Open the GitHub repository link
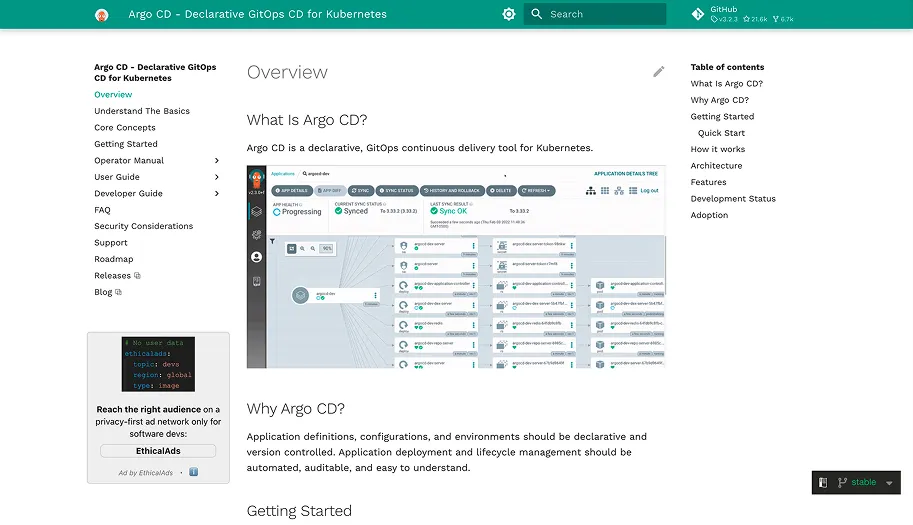The image size is (913, 525). pos(742,14)
